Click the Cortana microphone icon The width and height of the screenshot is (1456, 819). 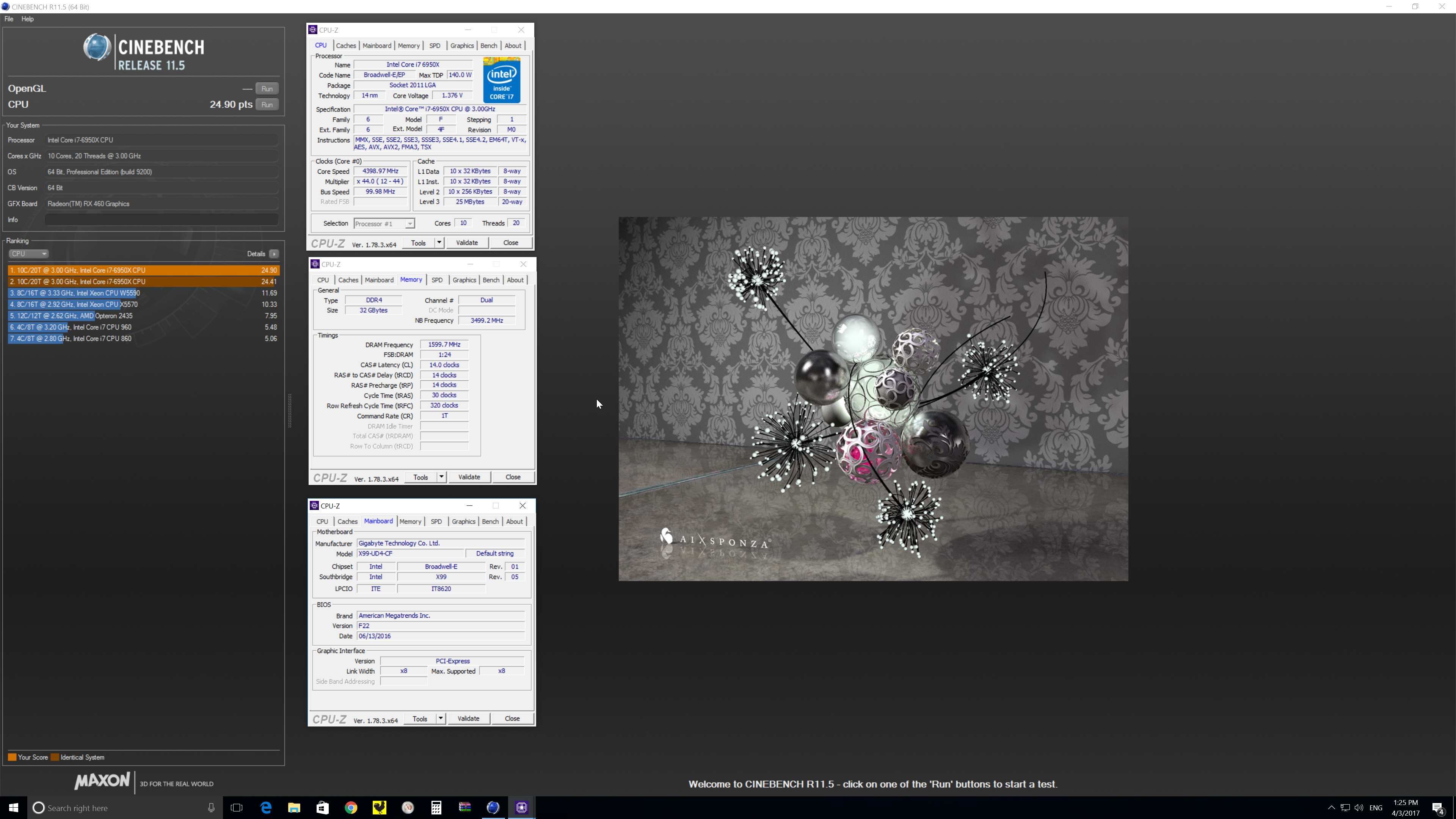pyautogui.click(x=212, y=808)
